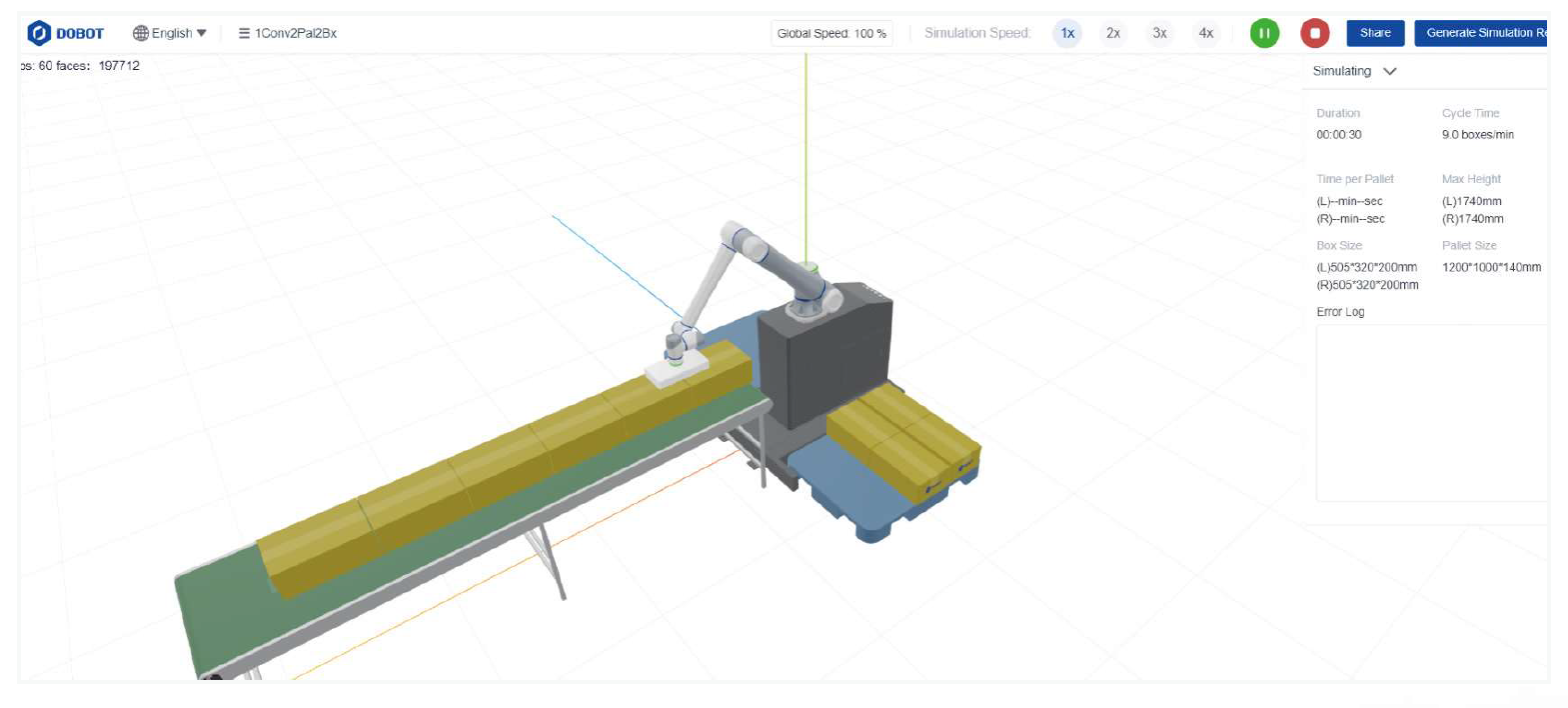Collapse the Simulating panel chevron

pos(1389,71)
